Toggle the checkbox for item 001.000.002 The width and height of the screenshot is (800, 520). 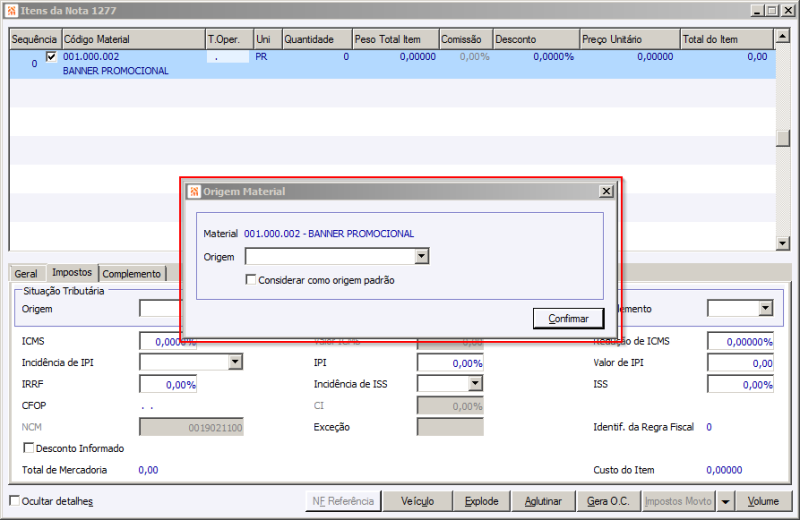[51, 57]
